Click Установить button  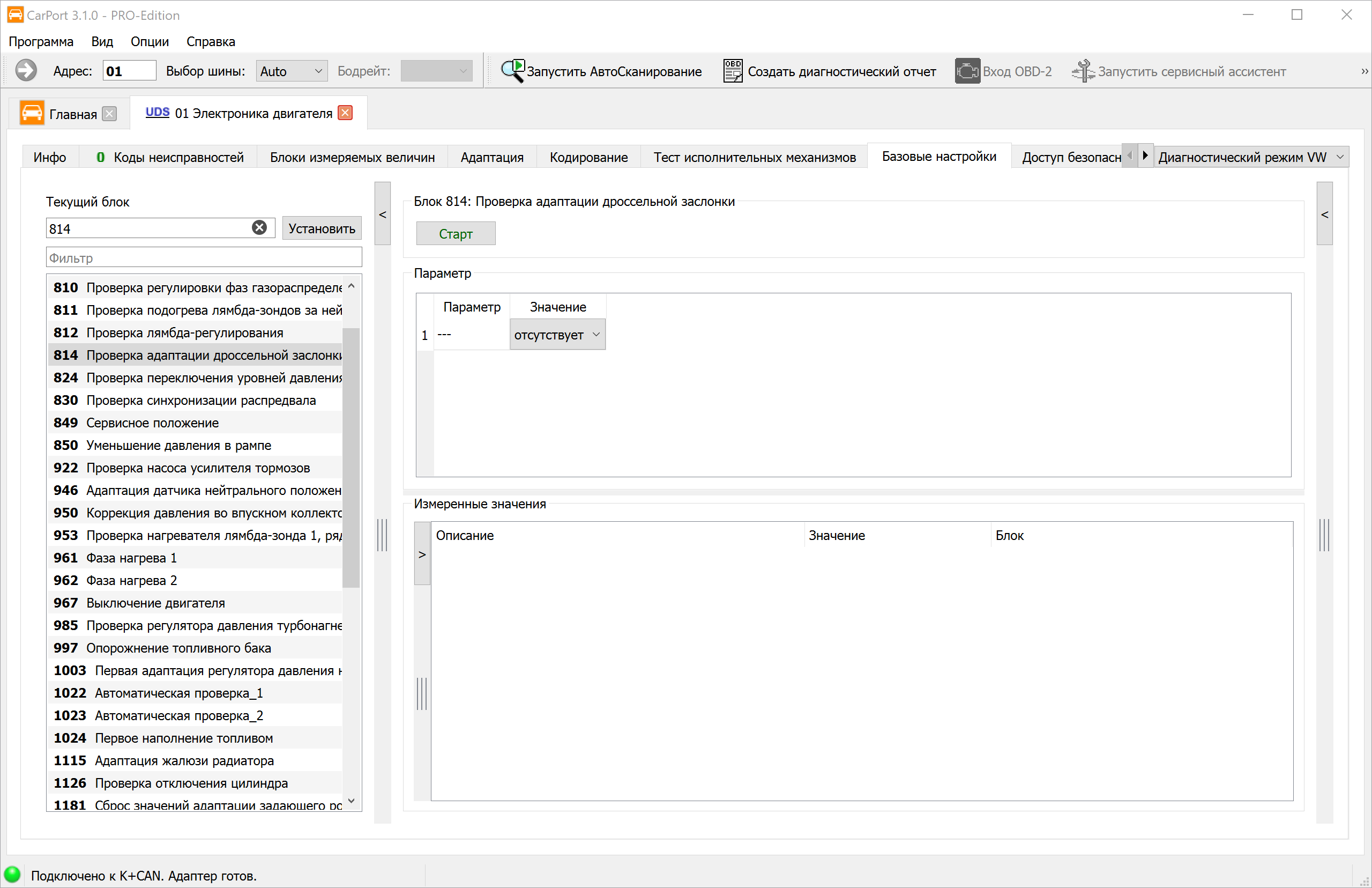pos(322,228)
